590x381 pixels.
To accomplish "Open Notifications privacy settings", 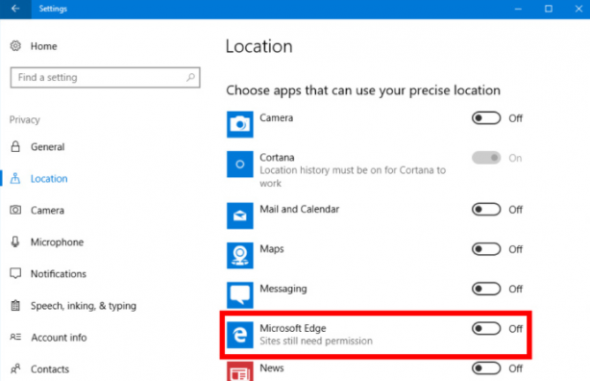I will [58, 274].
